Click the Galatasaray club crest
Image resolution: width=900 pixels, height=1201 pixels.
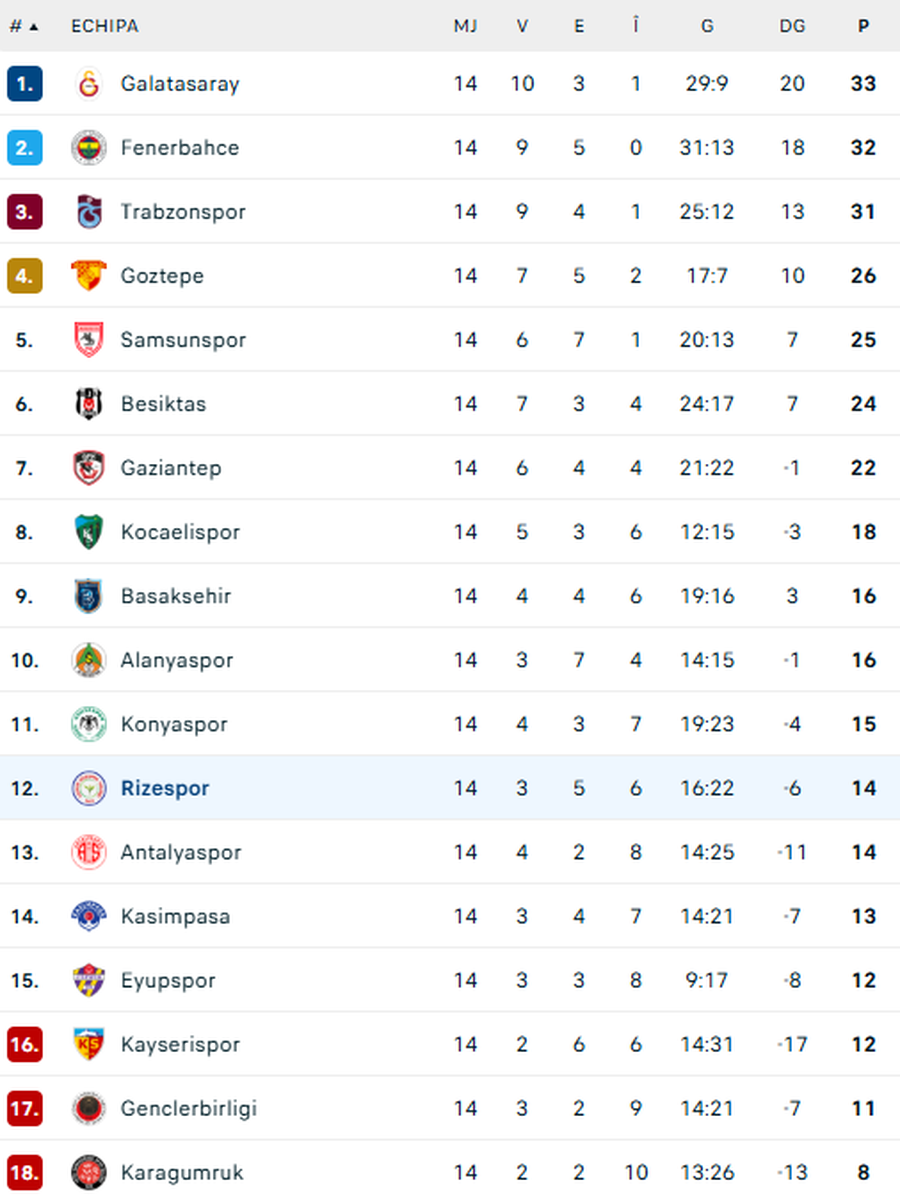(88, 84)
